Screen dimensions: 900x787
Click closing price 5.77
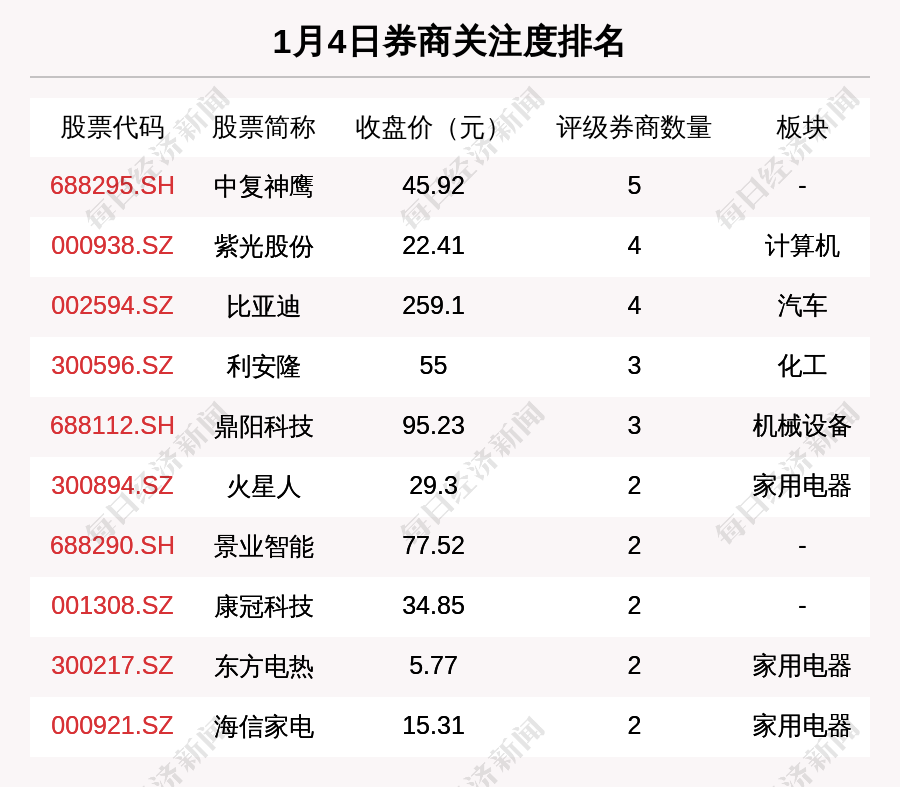point(433,666)
